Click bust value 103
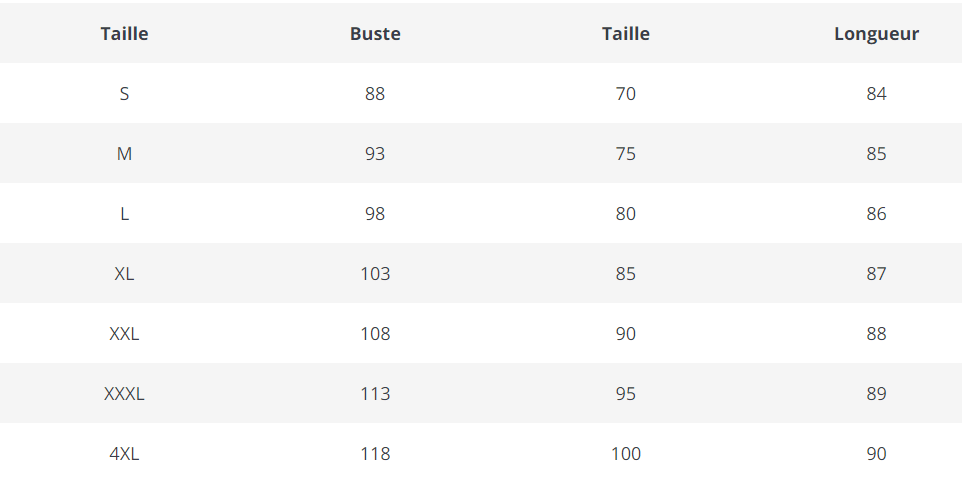 [375, 274]
